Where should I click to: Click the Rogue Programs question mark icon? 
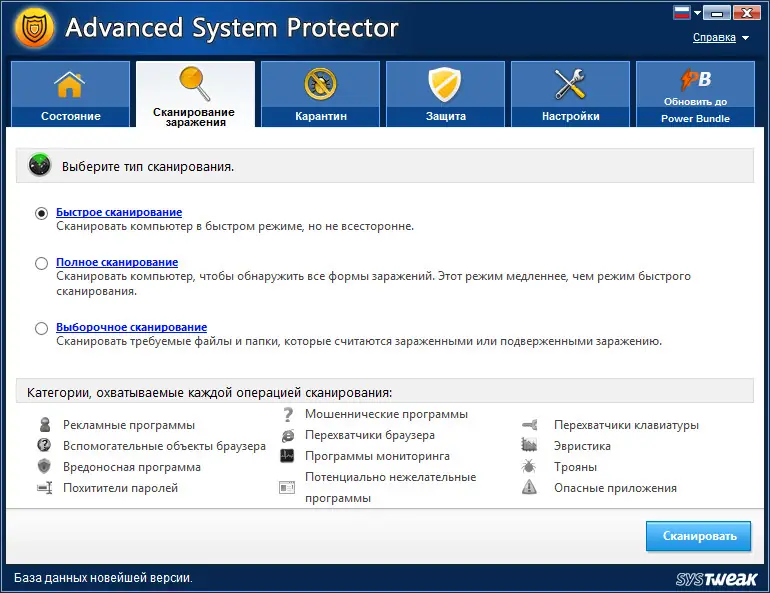point(288,414)
